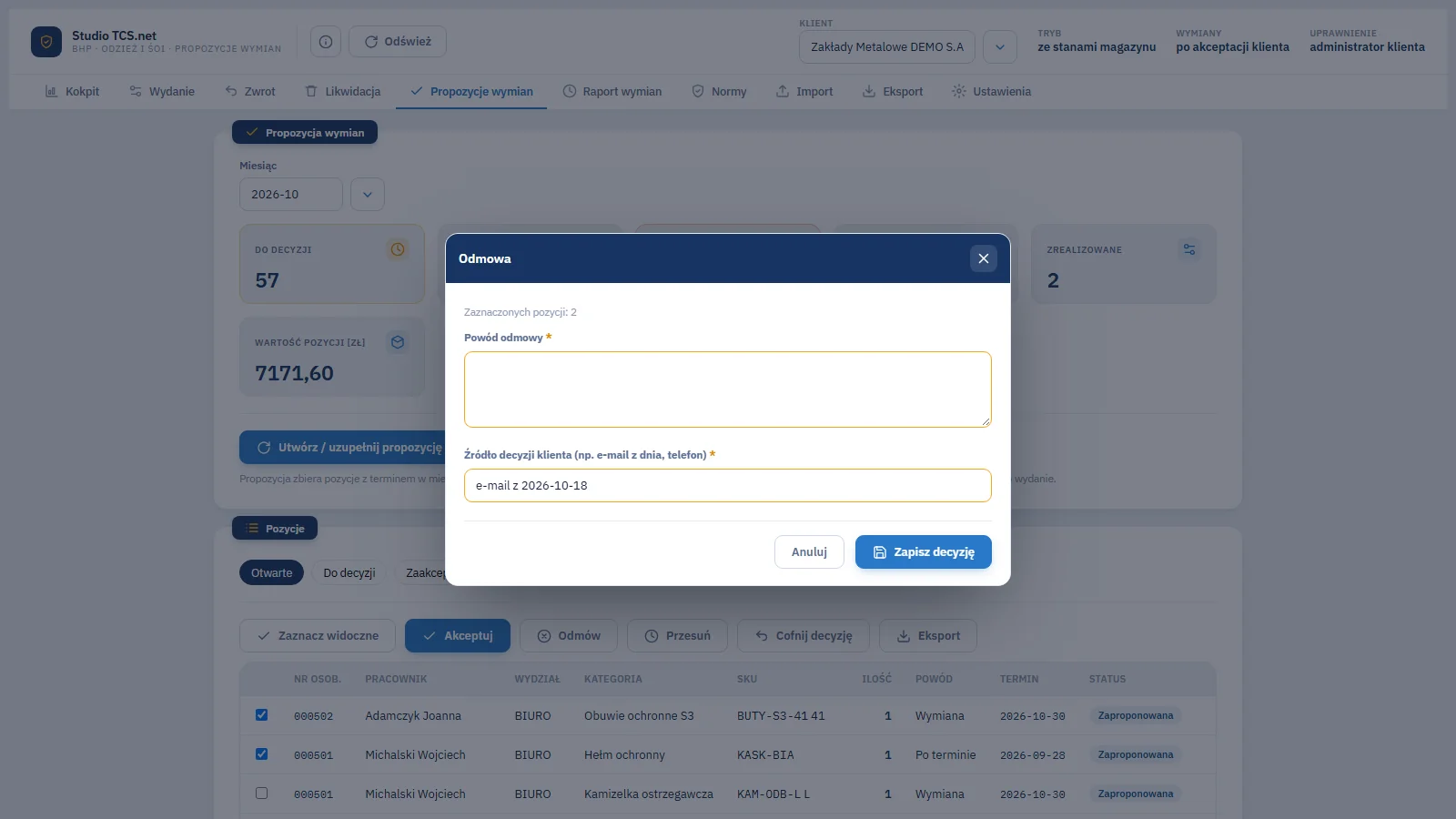The height and width of the screenshot is (819, 1456).
Task: Check the Kamizelka ostrzegawcza row checkbox
Action: (x=262, y=794)
